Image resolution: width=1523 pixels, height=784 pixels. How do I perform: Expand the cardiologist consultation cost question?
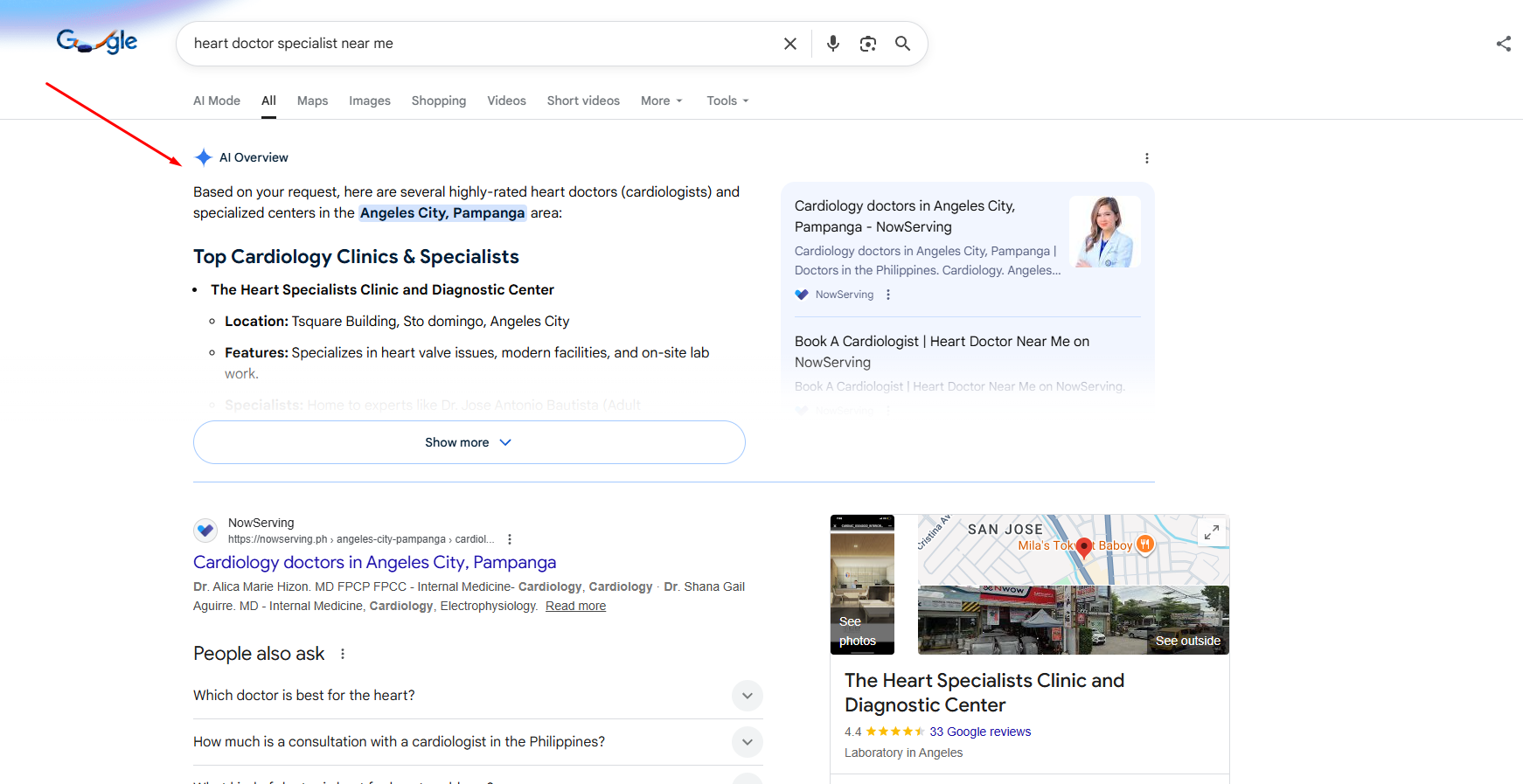747,742
